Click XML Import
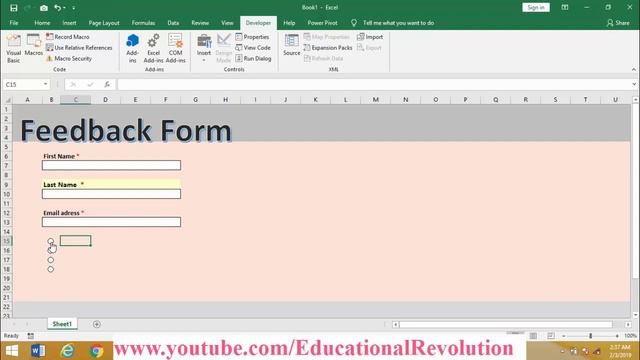Image resolution: width=640 pixels, height=360 pixels. (370, 37)
